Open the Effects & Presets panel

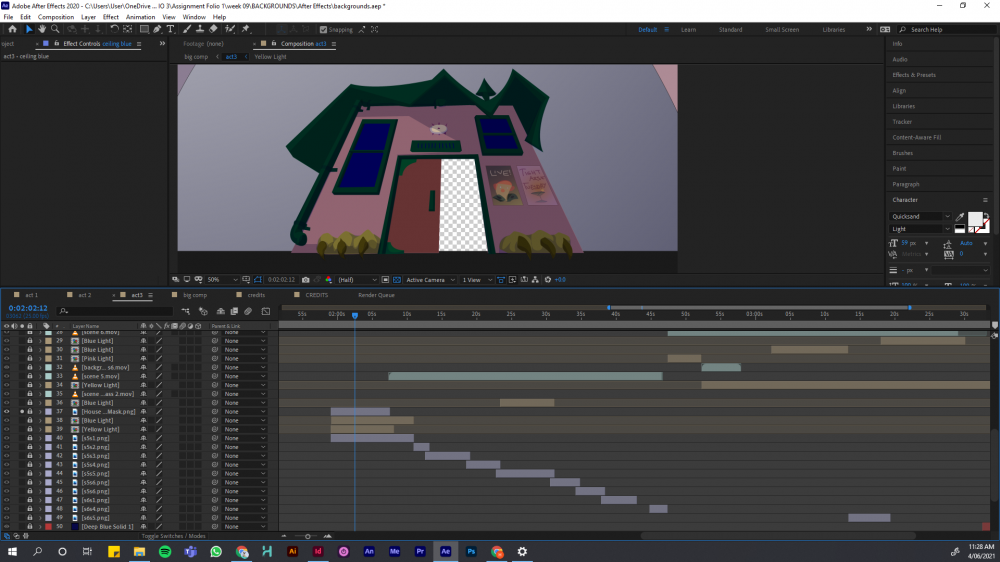(x=914, y=75)
